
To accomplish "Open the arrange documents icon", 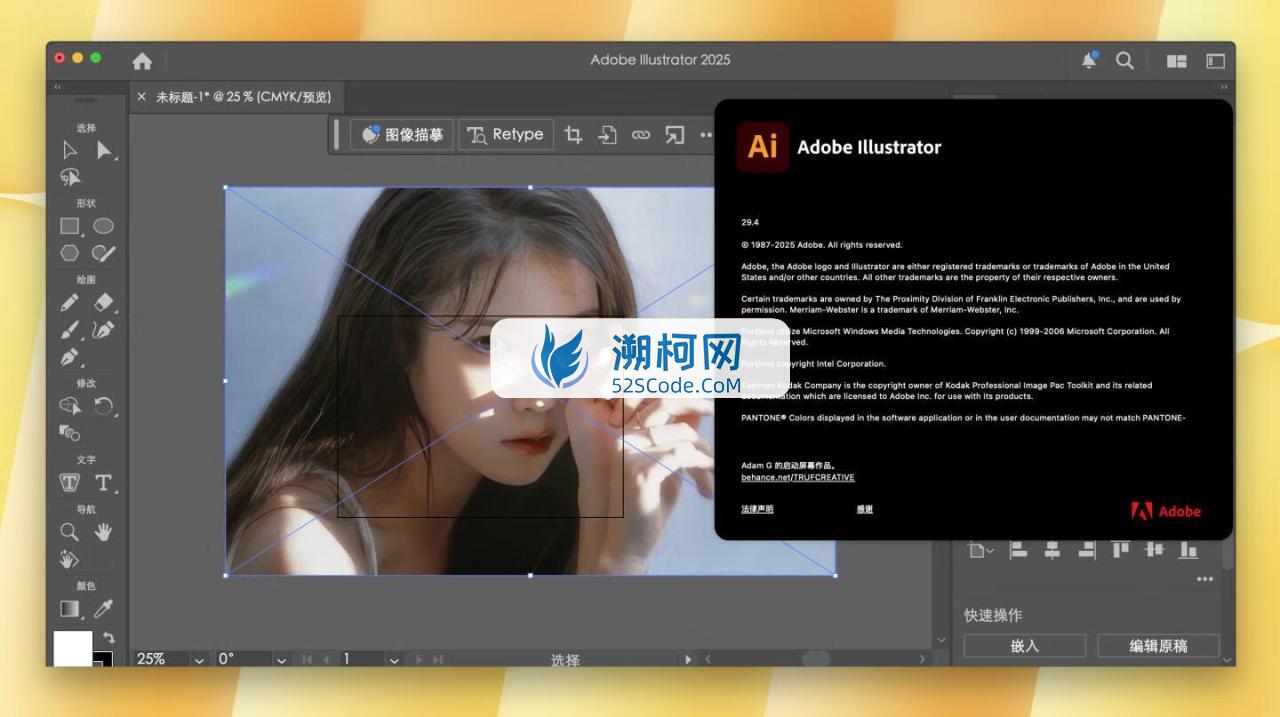I will (x=1177, y=61).
